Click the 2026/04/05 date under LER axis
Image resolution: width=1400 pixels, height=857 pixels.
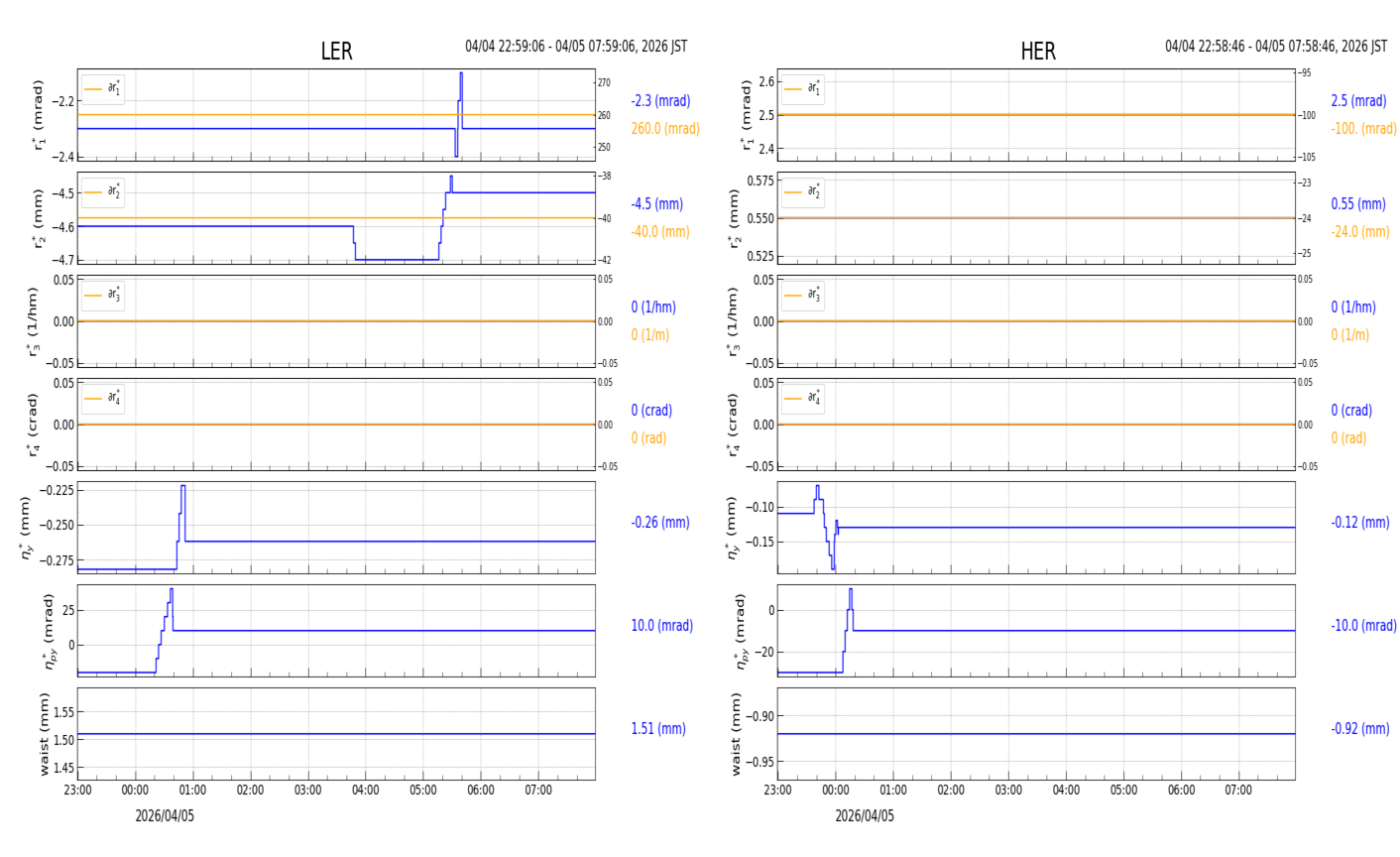(165, 816)
